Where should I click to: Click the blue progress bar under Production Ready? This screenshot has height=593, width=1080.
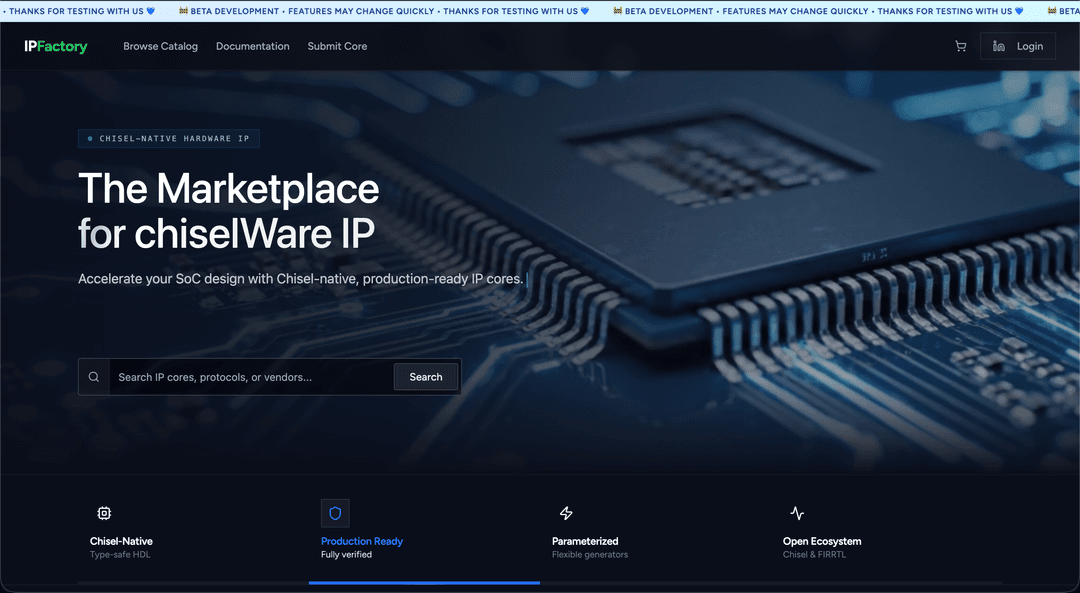coord(424,583)
